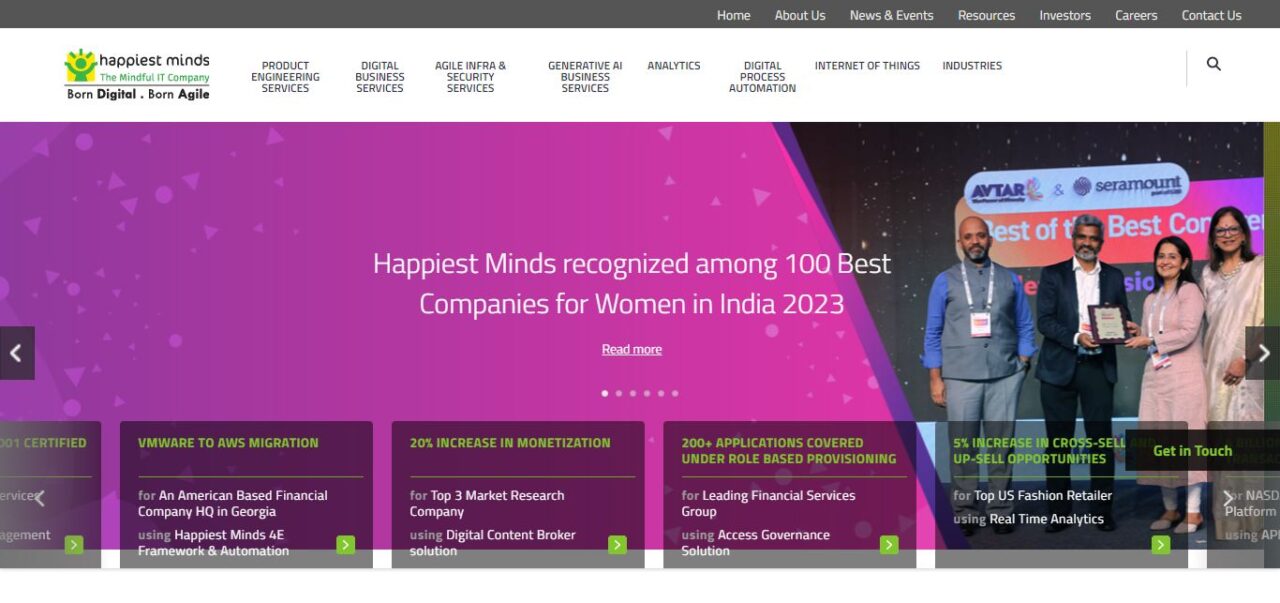
Task: Click green arrow on 200+ Applications Covered card
Action: [889, 545]
